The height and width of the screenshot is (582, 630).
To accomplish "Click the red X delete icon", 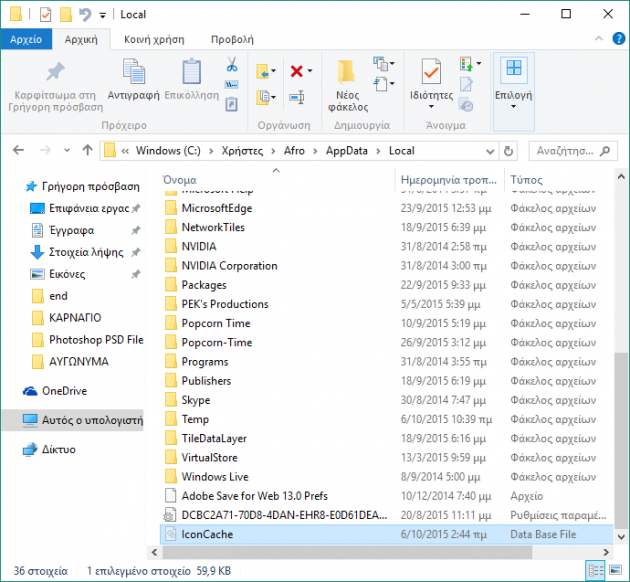I will pyautogui.click(x=297, y=71).
